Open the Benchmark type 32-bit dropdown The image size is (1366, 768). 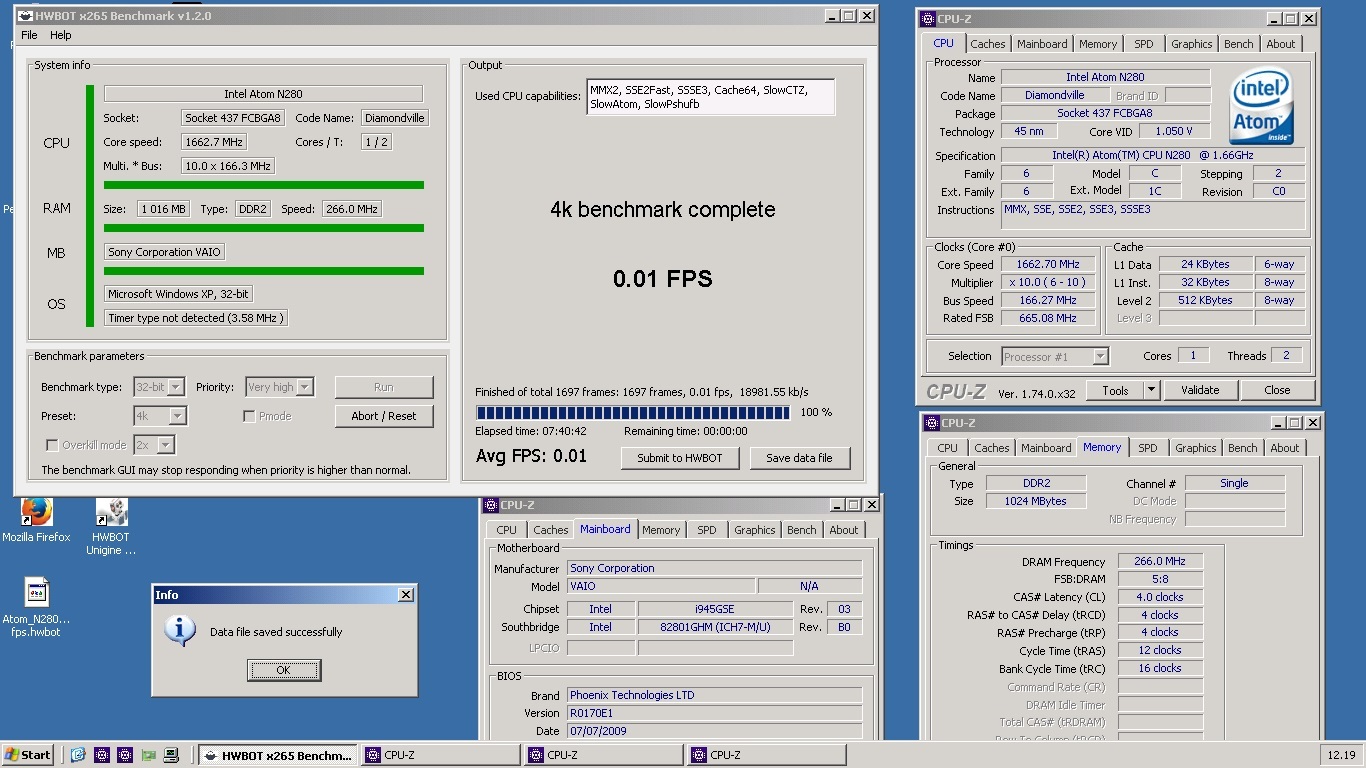click(159, 387)
